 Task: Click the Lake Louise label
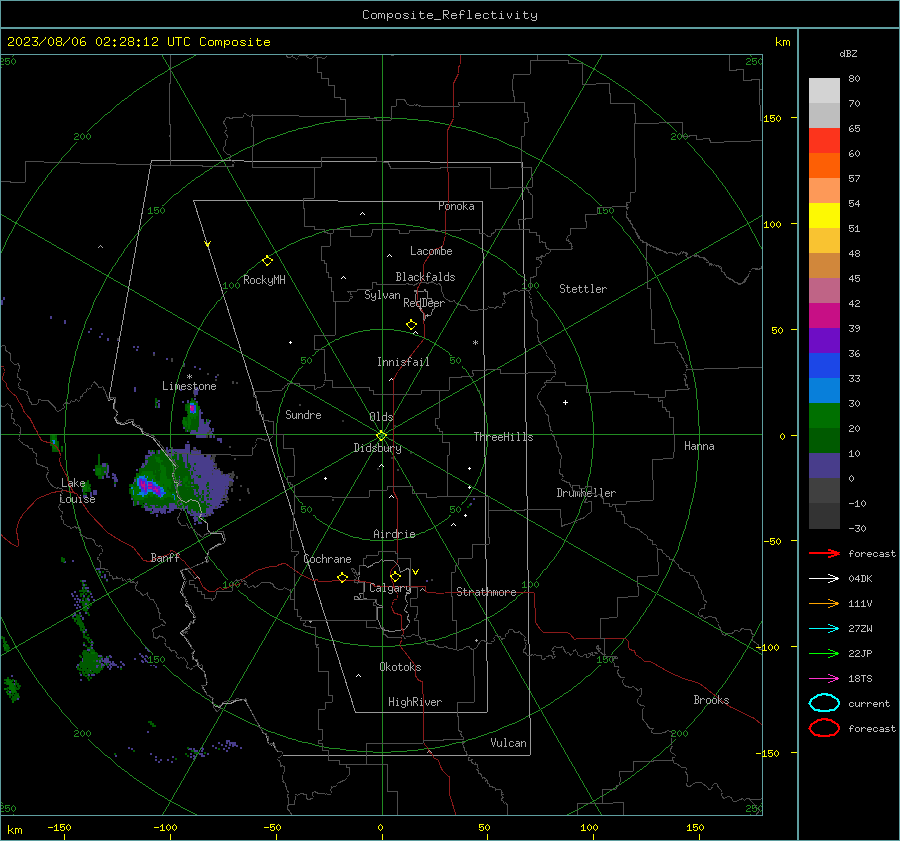pos(78,491)
